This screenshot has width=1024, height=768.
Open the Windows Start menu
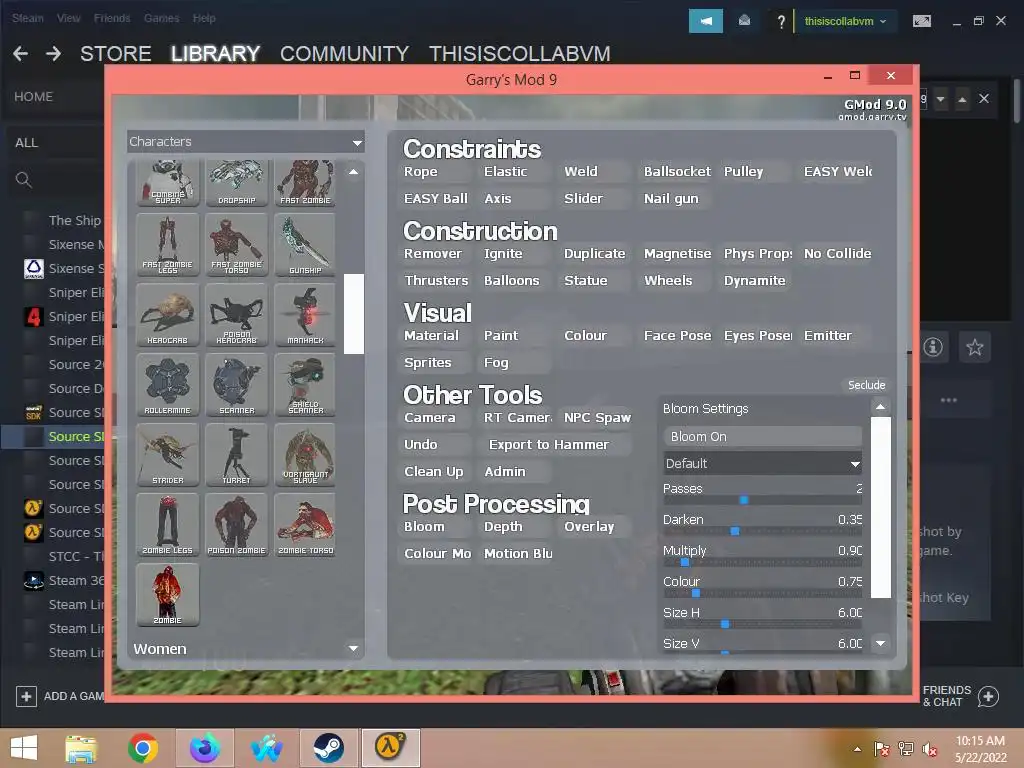tap(24, 748)
